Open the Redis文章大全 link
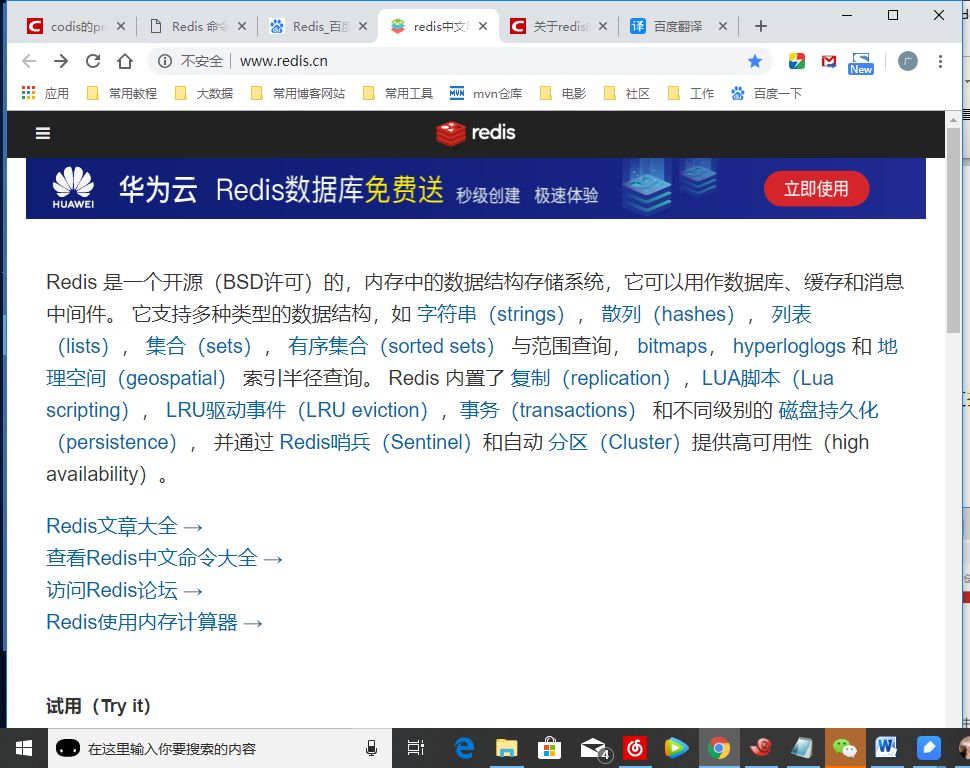The width and height of the screenshot is (970, 768). coord(124,526)
